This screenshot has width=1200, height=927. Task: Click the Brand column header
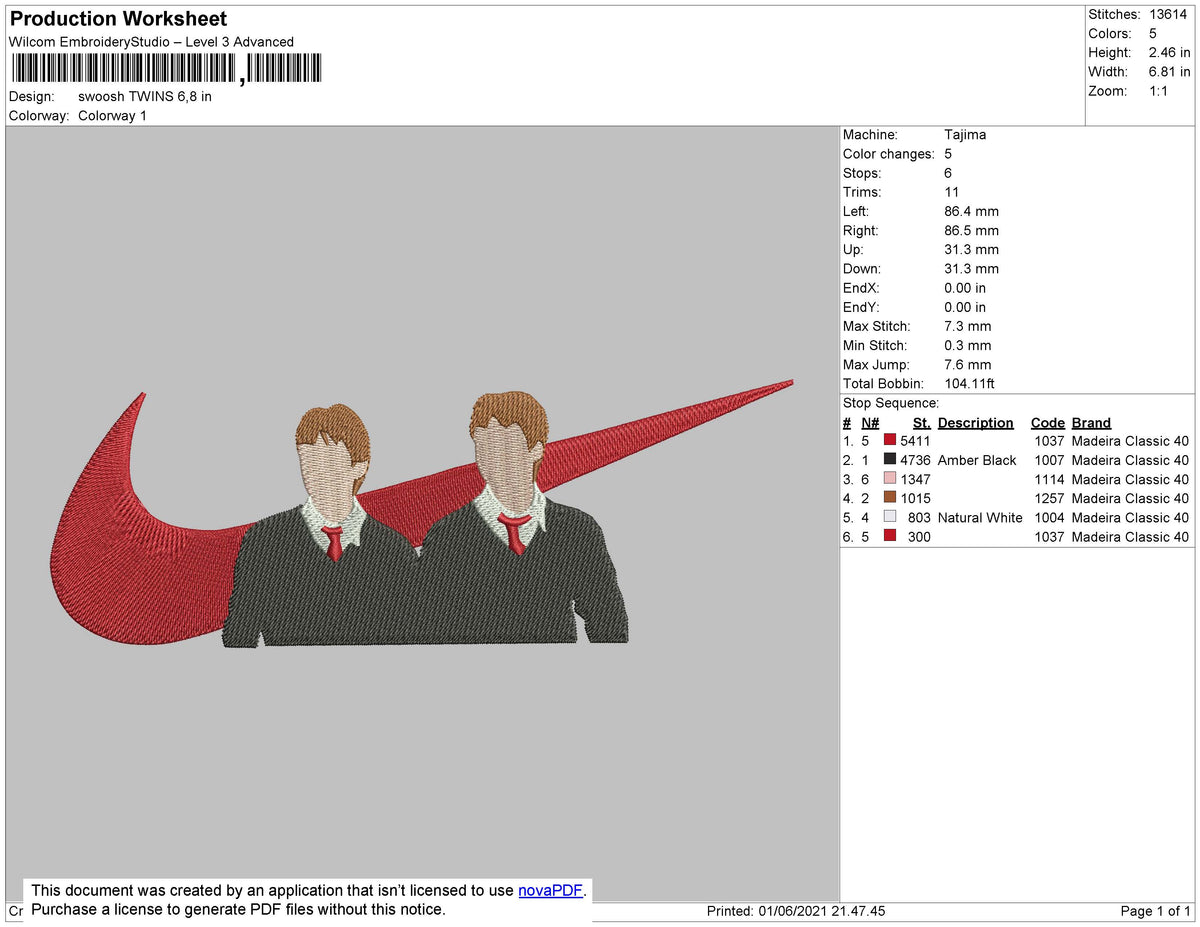click(1091, 423)
